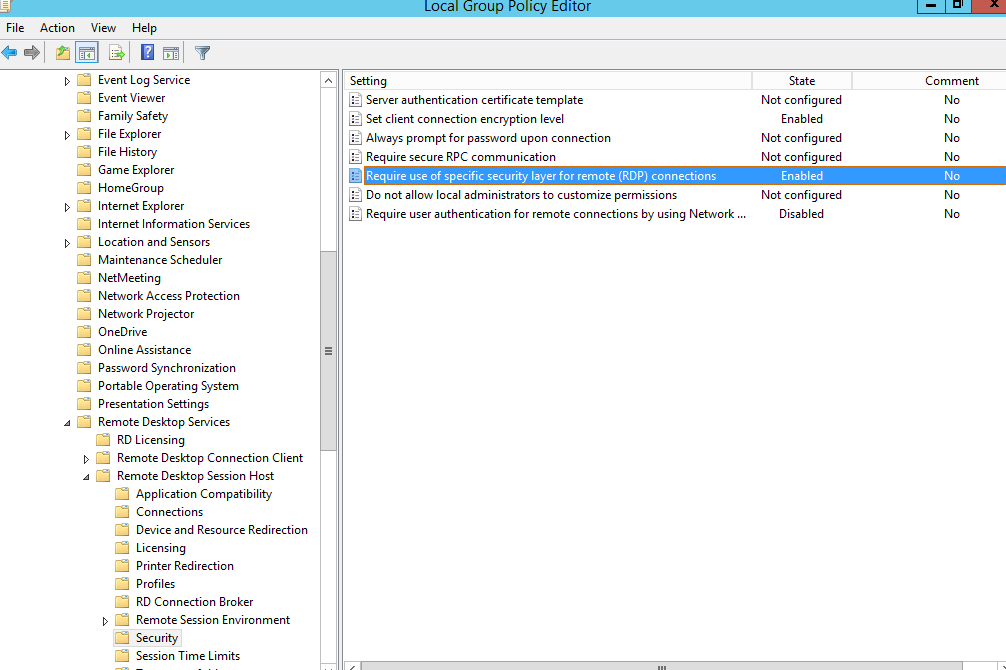Expand the Remote Session Environment folder
Screen dimensions: 1006x670
105,620
